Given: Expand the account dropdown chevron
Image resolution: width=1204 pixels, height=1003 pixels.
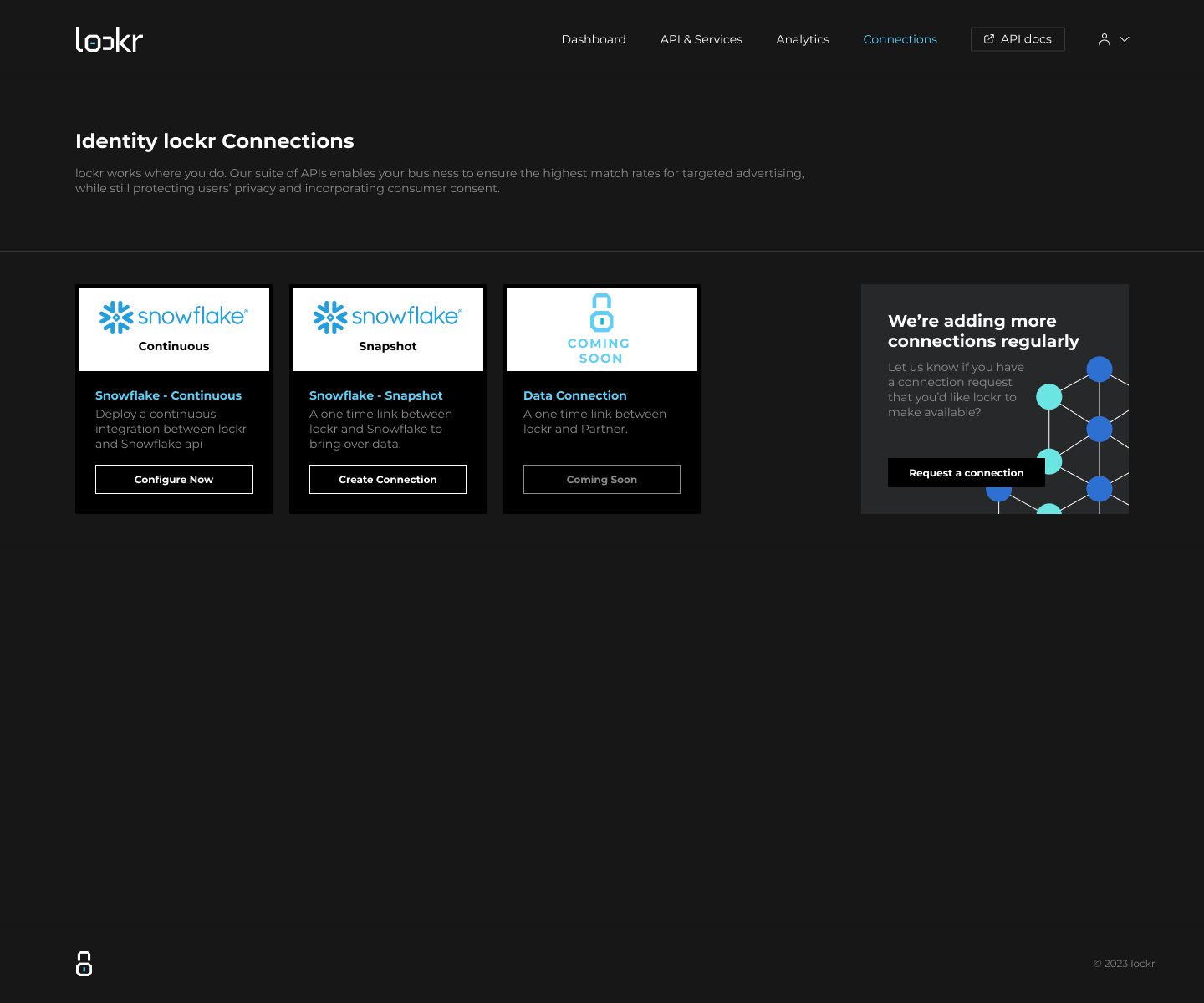Looking at the screenshot, I should coord(1125,39).
